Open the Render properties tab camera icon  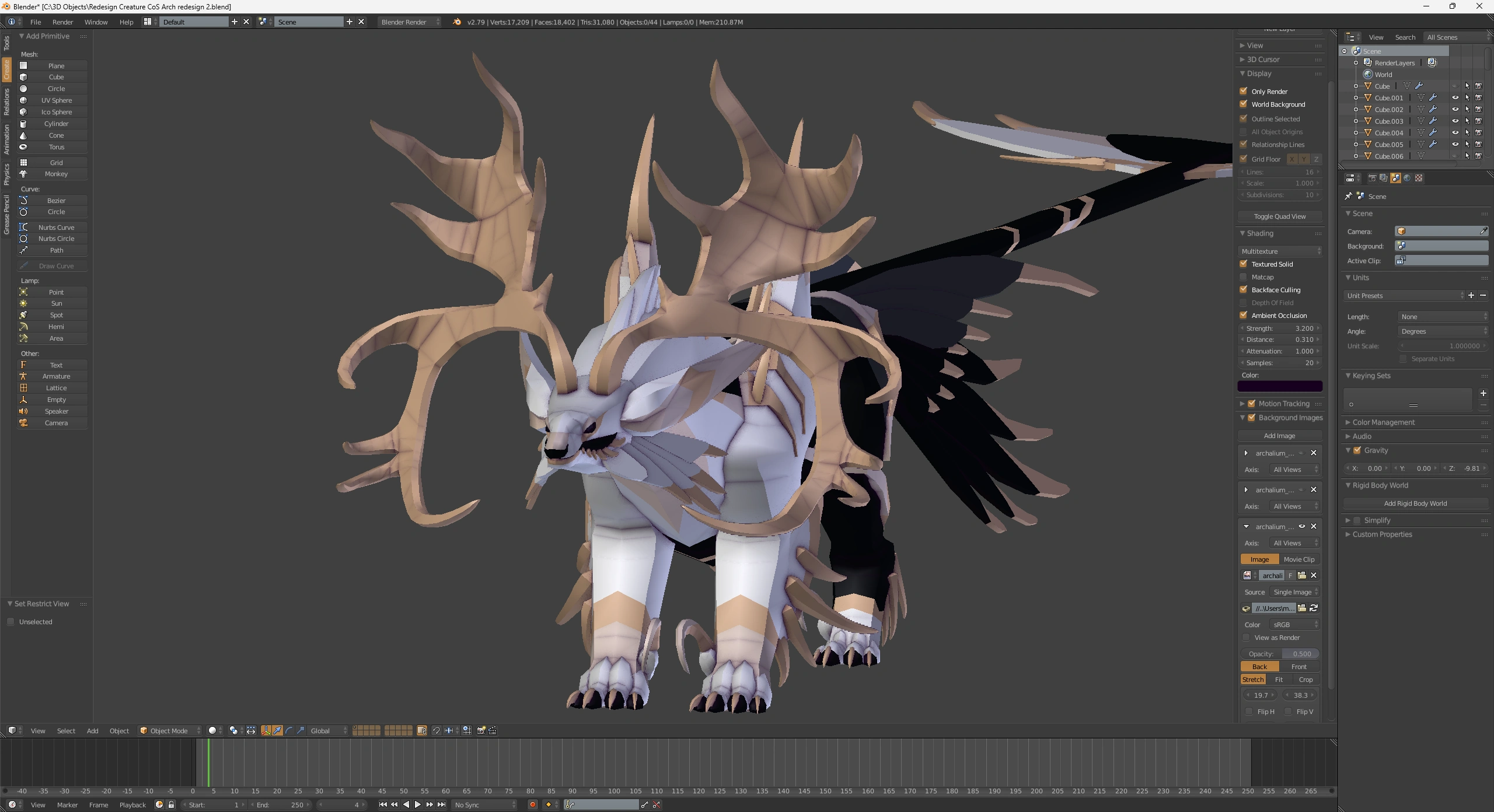(x=1372, y=178)
